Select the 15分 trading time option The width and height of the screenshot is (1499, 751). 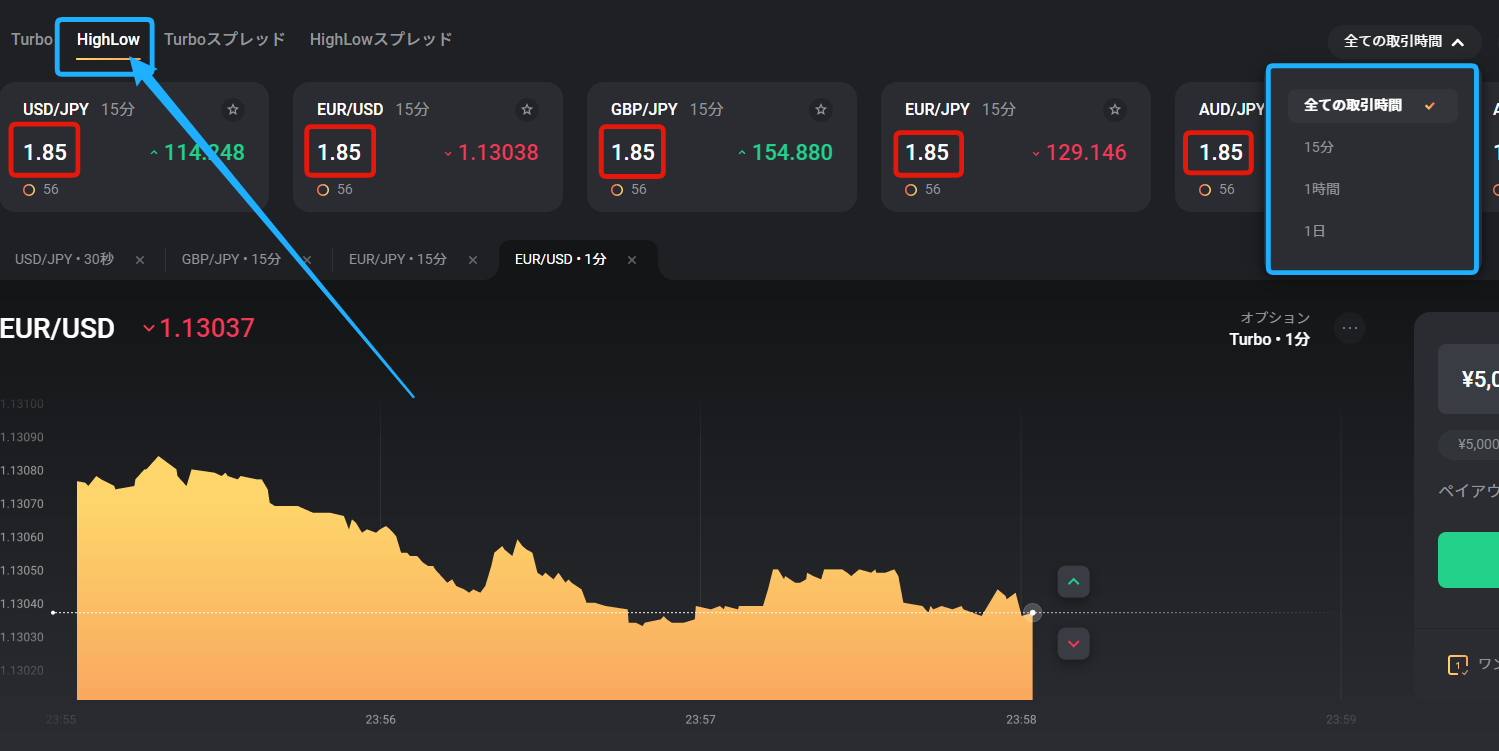(1319, 147)
